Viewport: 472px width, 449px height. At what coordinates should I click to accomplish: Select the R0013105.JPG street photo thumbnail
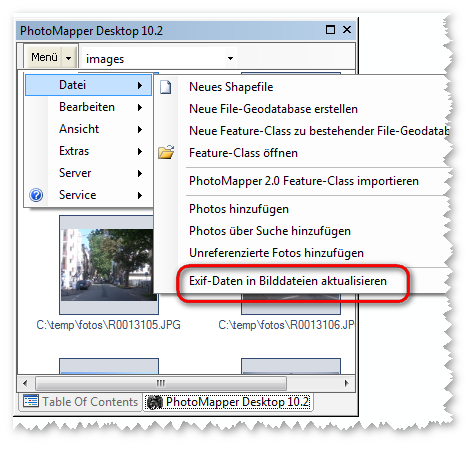108,265
